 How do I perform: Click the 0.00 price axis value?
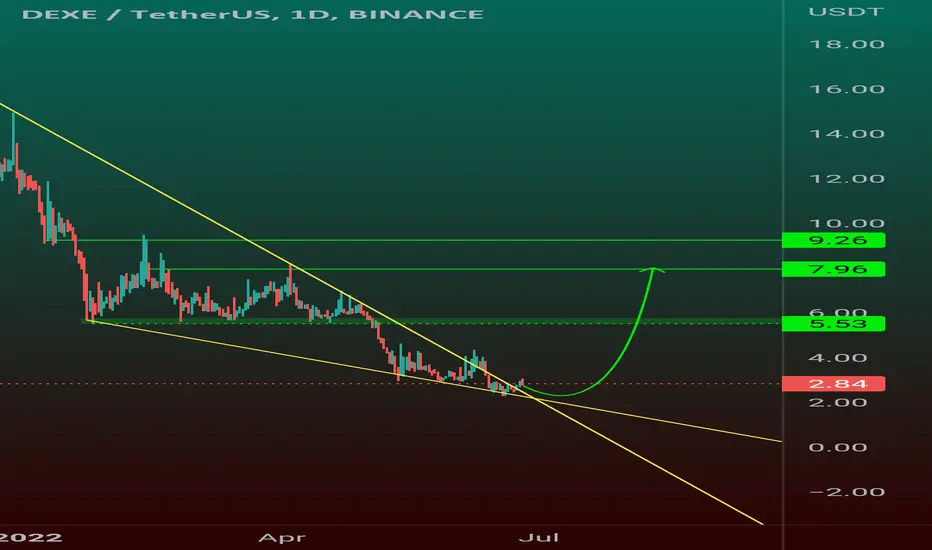(x=838, y=447)
